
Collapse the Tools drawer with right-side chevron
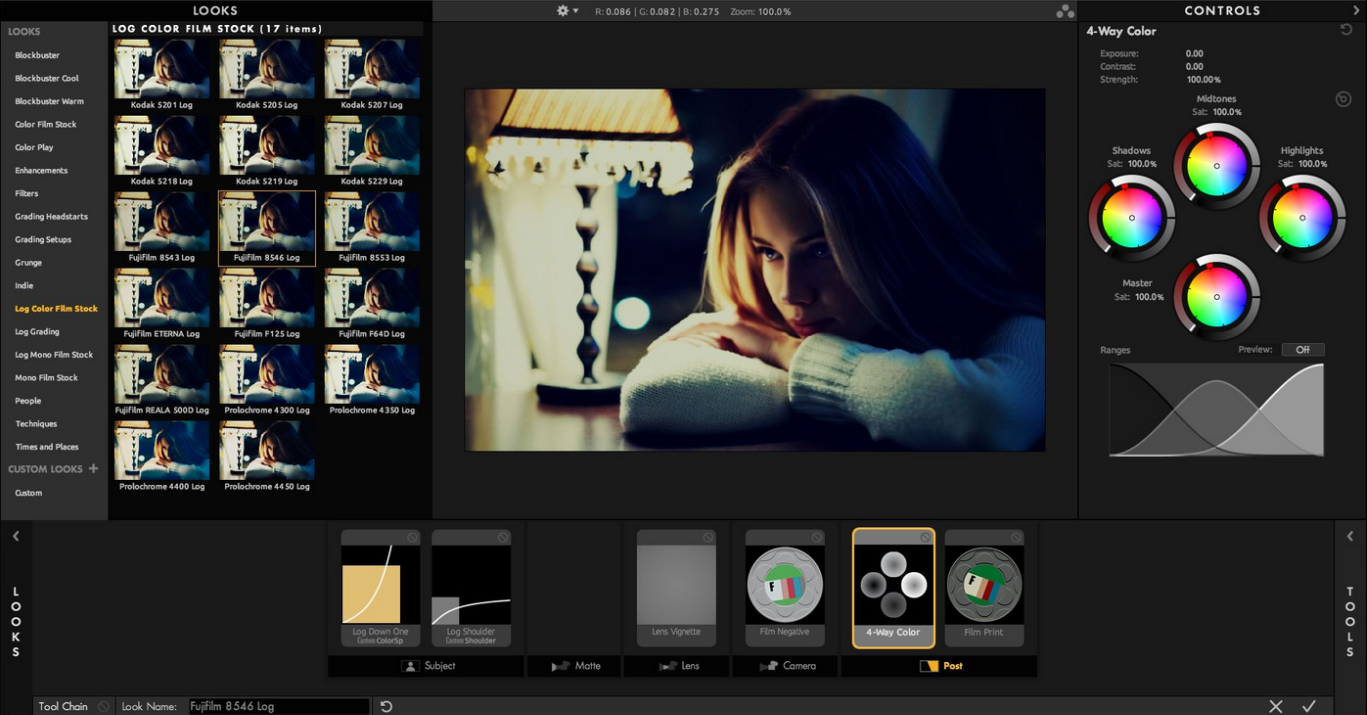click(1350, 536)
